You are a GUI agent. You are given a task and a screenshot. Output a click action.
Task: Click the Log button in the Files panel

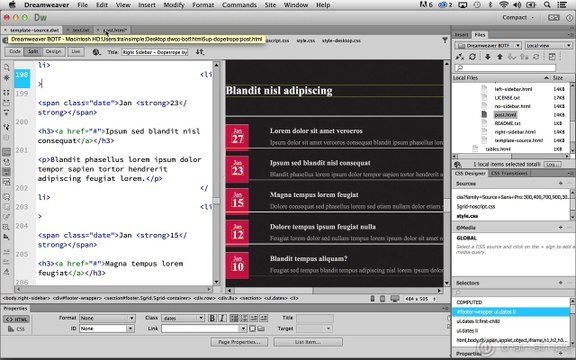pyautogui.click(x=552, y=164)
